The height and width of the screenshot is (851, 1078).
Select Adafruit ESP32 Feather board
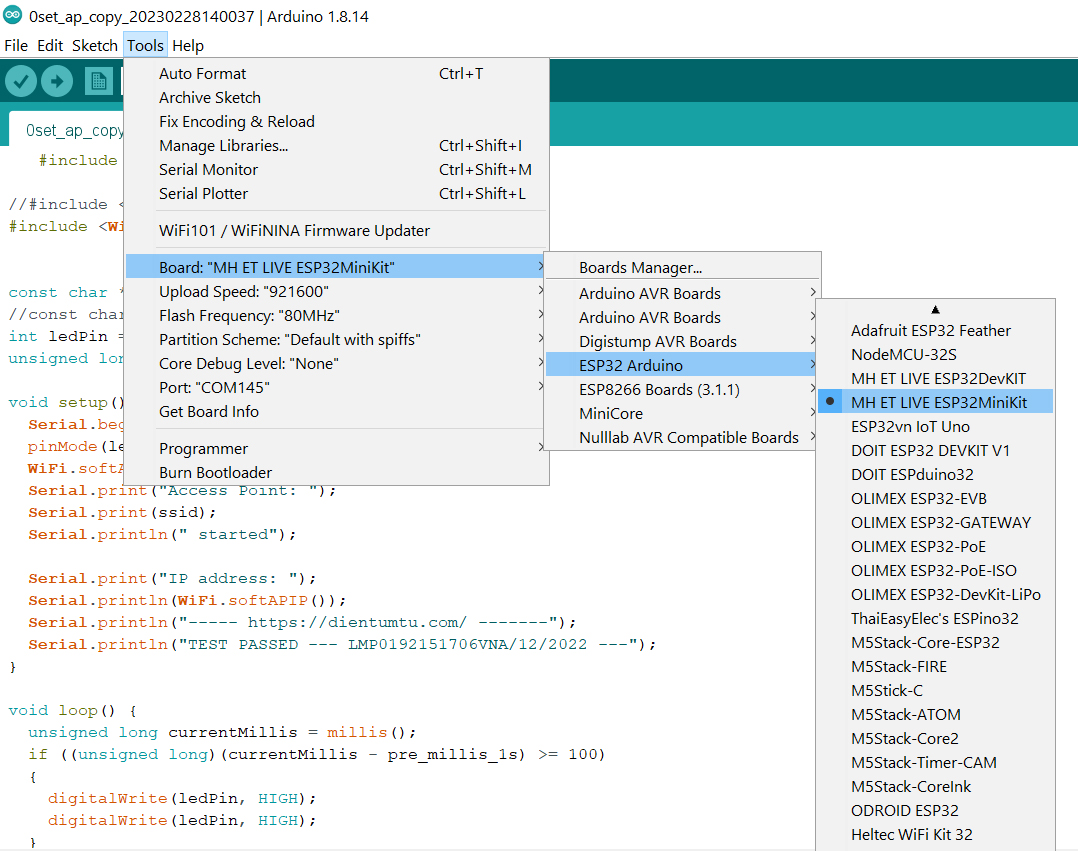[935, 331]
